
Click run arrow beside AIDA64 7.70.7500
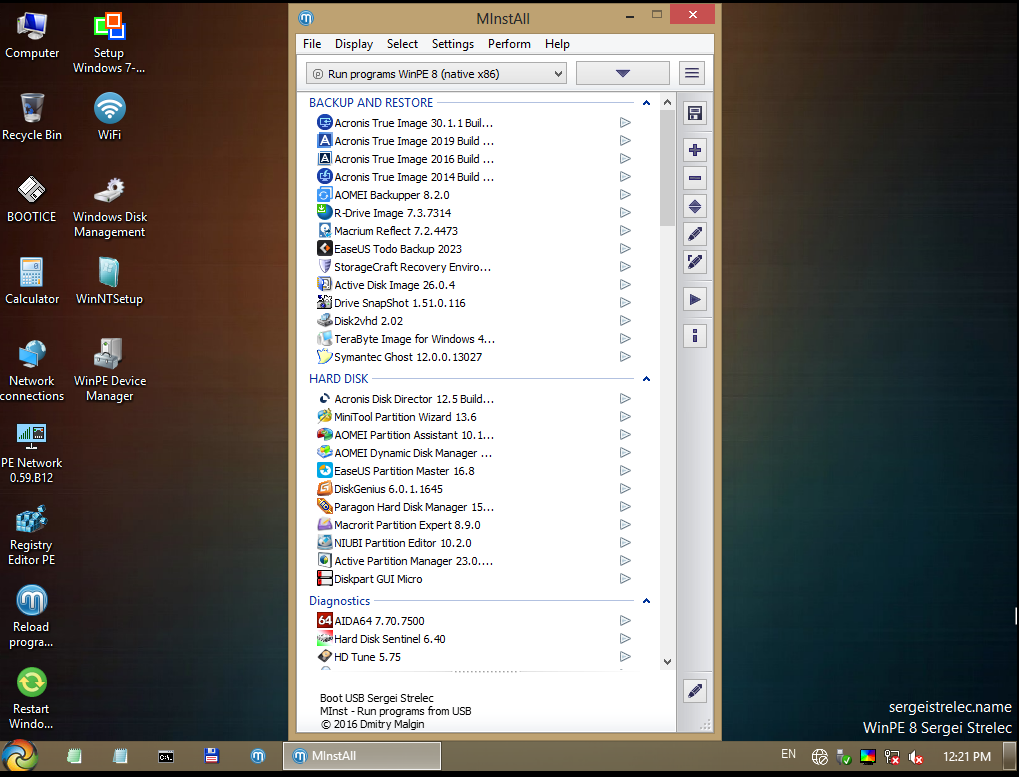tap(625, 621)
